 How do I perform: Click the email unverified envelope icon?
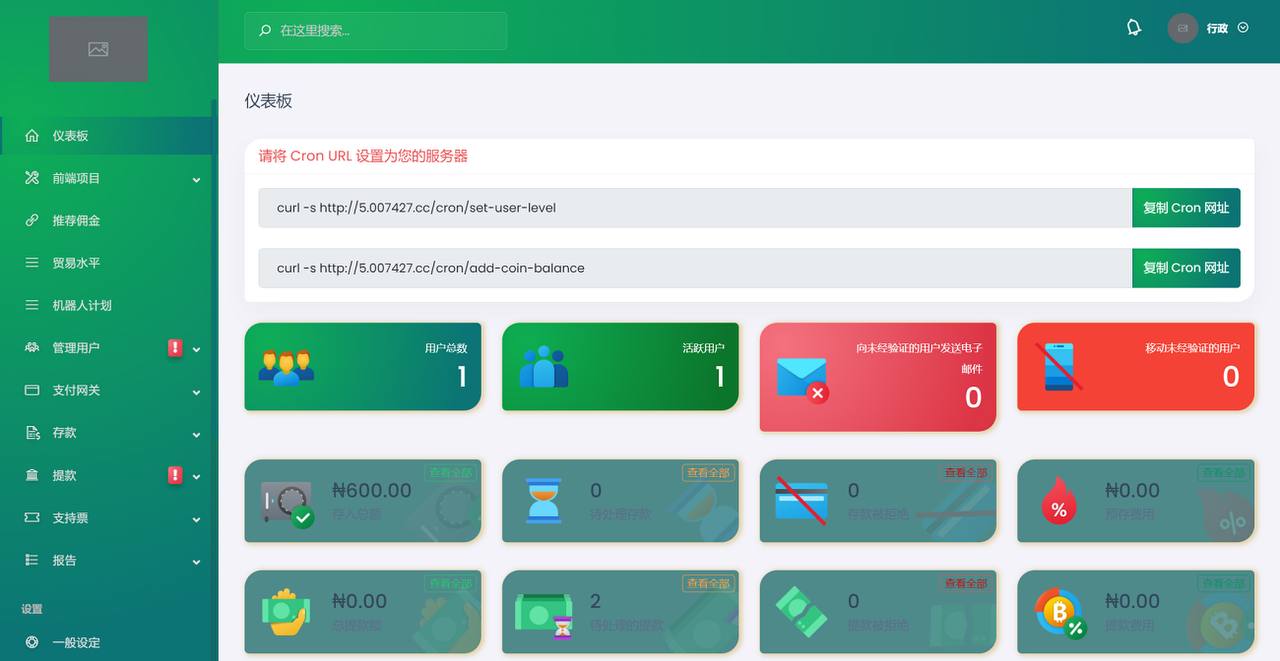[802, 379]
